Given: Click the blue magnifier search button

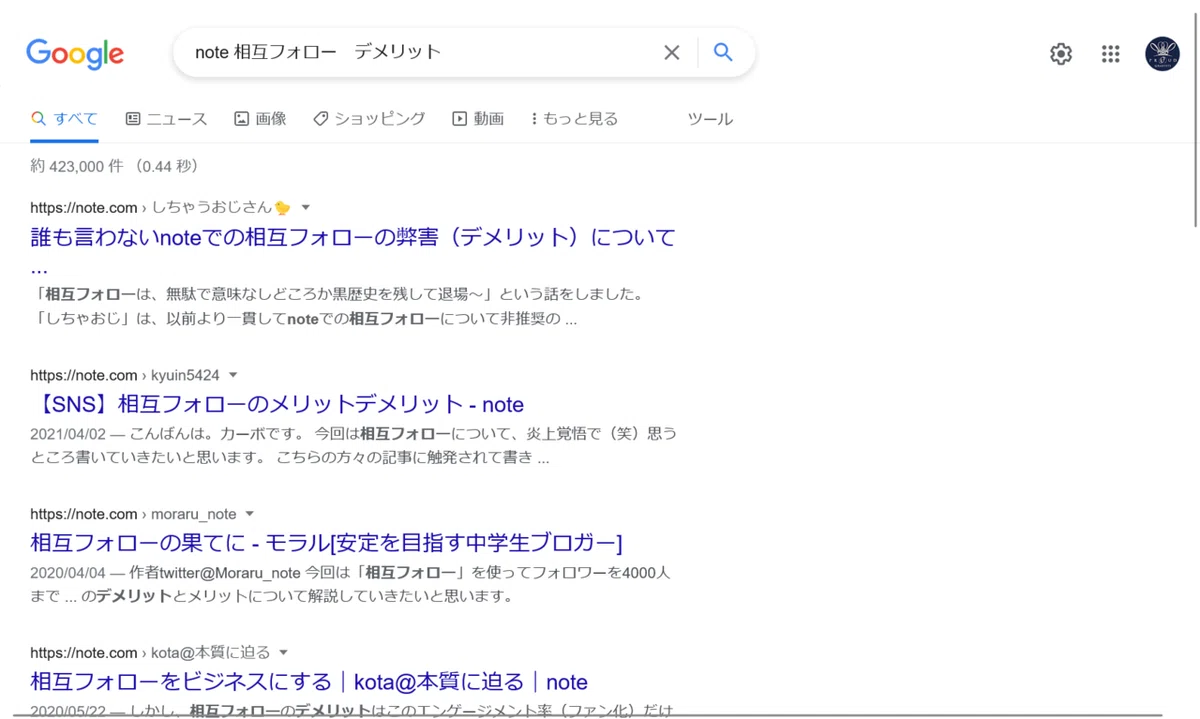Looking at the screenshot, I should point(723,53).
